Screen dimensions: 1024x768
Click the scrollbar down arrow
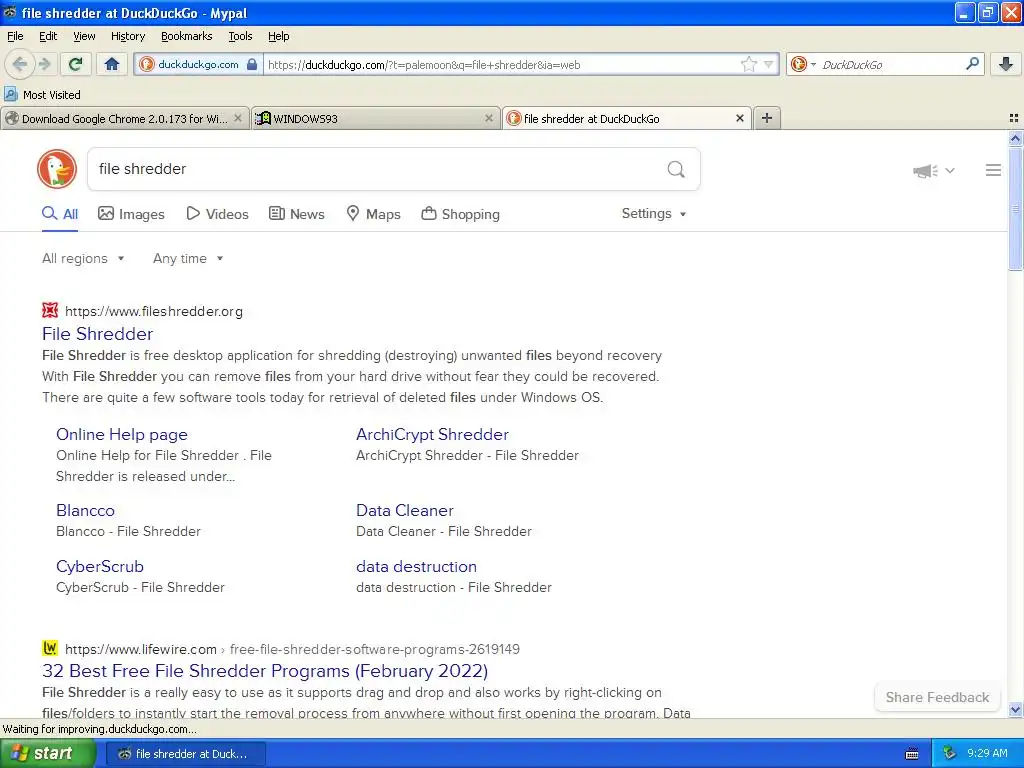point(1015,709)
